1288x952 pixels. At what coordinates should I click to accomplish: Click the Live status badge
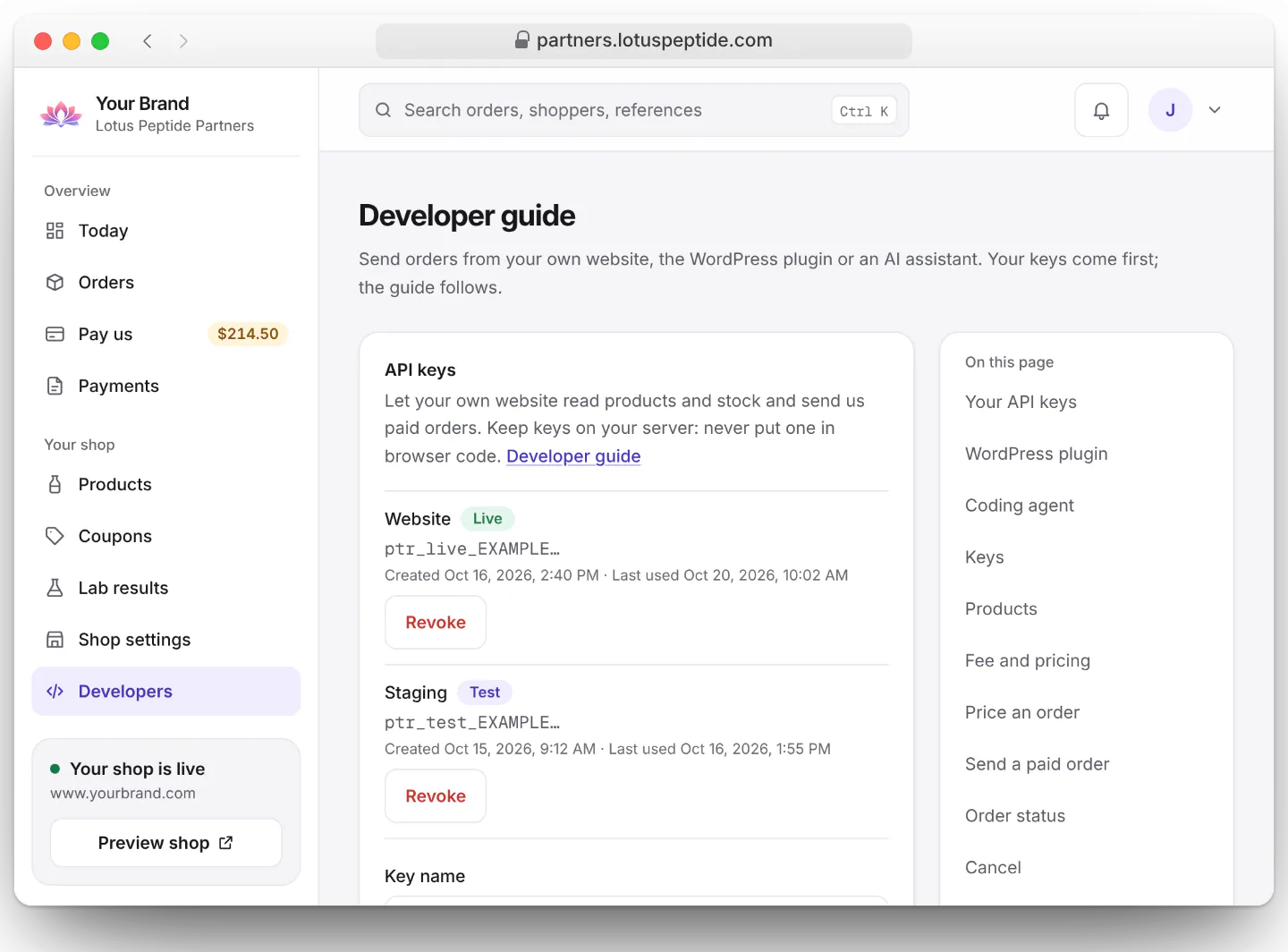click(487, 519)
